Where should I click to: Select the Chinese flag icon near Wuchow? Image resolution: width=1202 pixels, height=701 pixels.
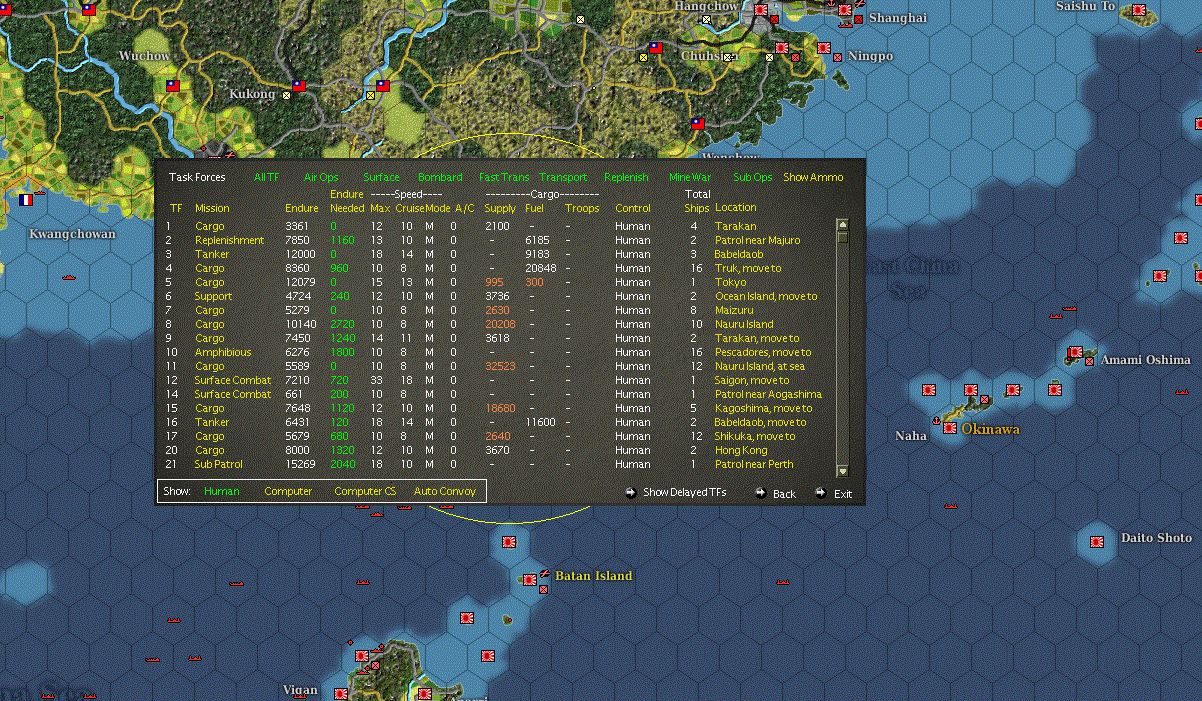[173, 86]
